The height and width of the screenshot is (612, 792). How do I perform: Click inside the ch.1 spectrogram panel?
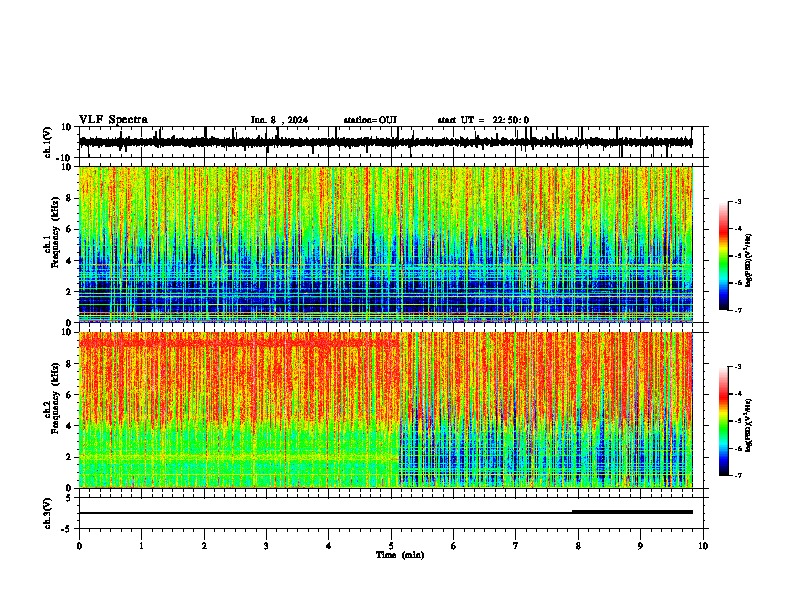(x=386, y=244)
